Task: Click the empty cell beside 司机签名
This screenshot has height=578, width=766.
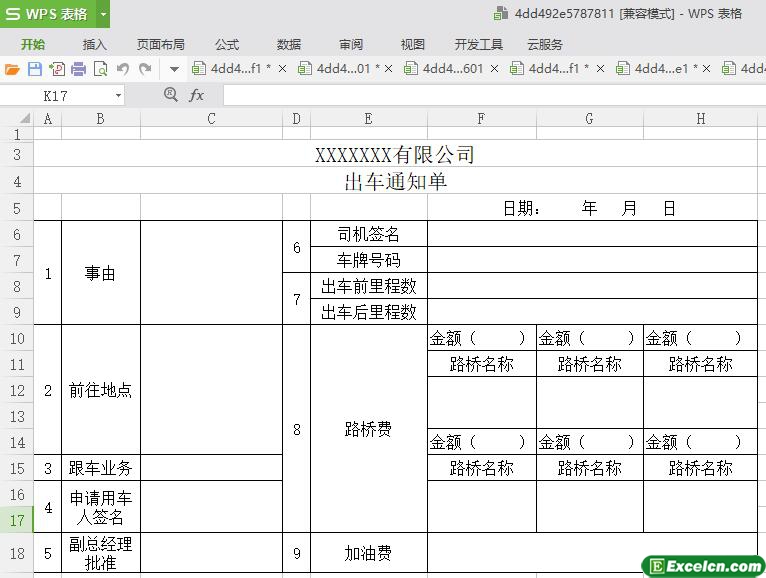Action: [592, 234]
